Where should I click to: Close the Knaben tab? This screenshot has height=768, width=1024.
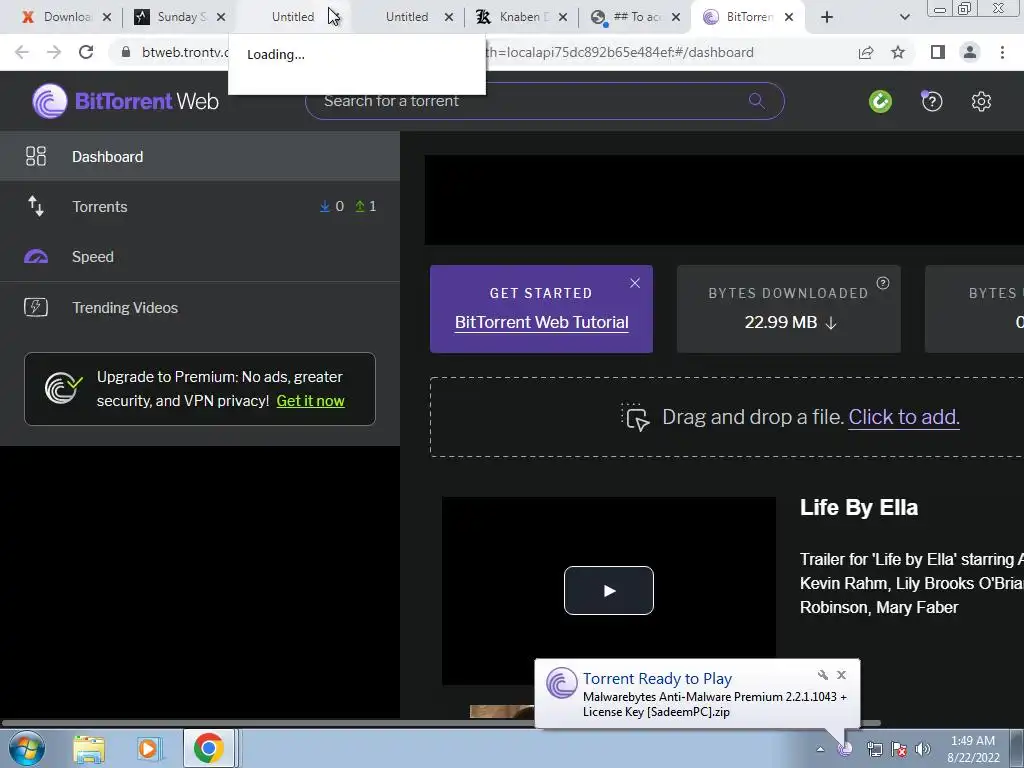click(563, 17)
